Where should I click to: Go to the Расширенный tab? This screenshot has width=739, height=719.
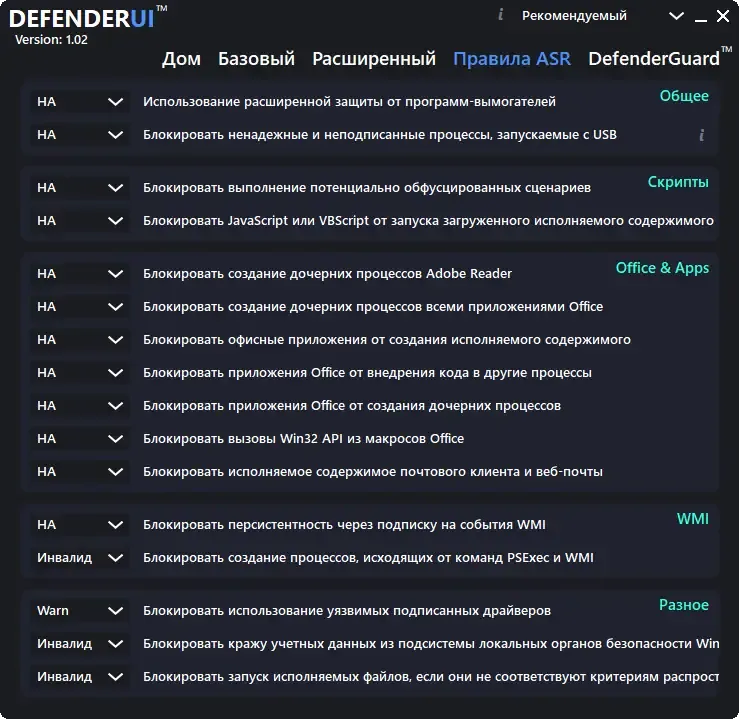click(374, 59)
